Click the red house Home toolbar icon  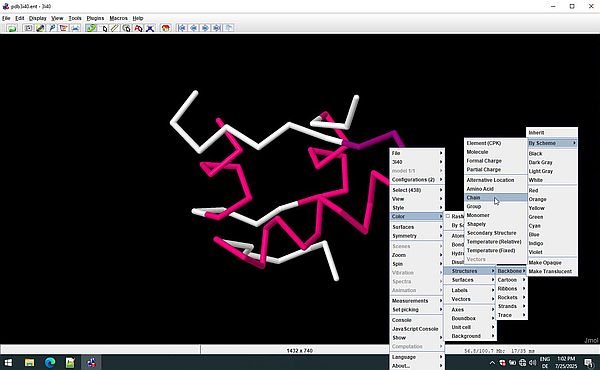[x=165, y=28]
